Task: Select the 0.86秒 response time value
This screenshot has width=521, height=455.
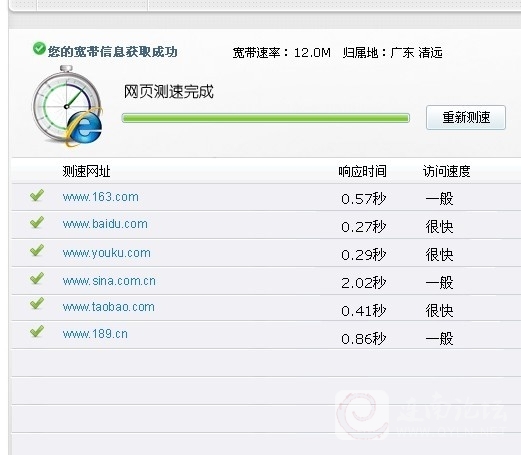Action: pos(364,339)
